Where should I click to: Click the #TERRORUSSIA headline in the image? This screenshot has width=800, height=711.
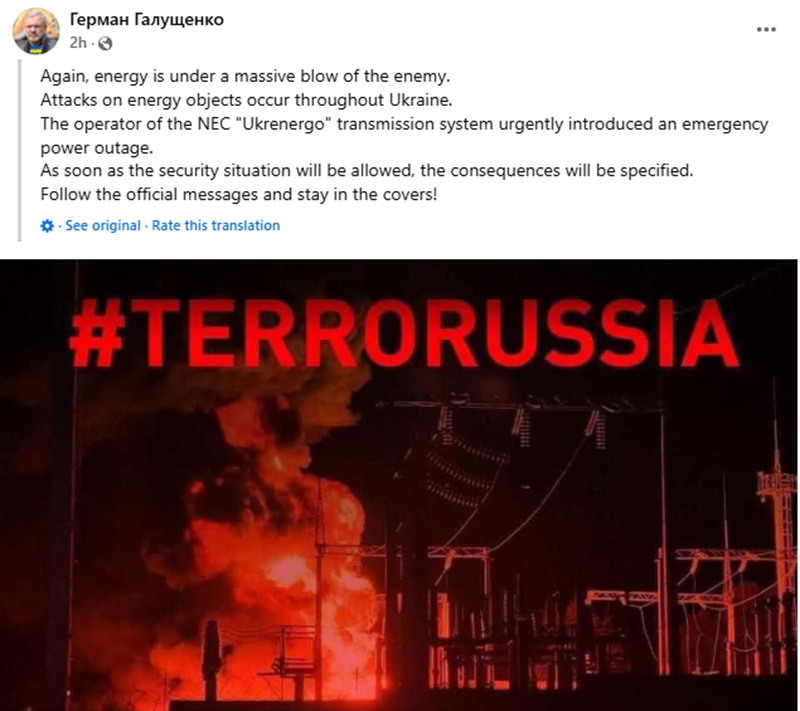pos(404,333)
